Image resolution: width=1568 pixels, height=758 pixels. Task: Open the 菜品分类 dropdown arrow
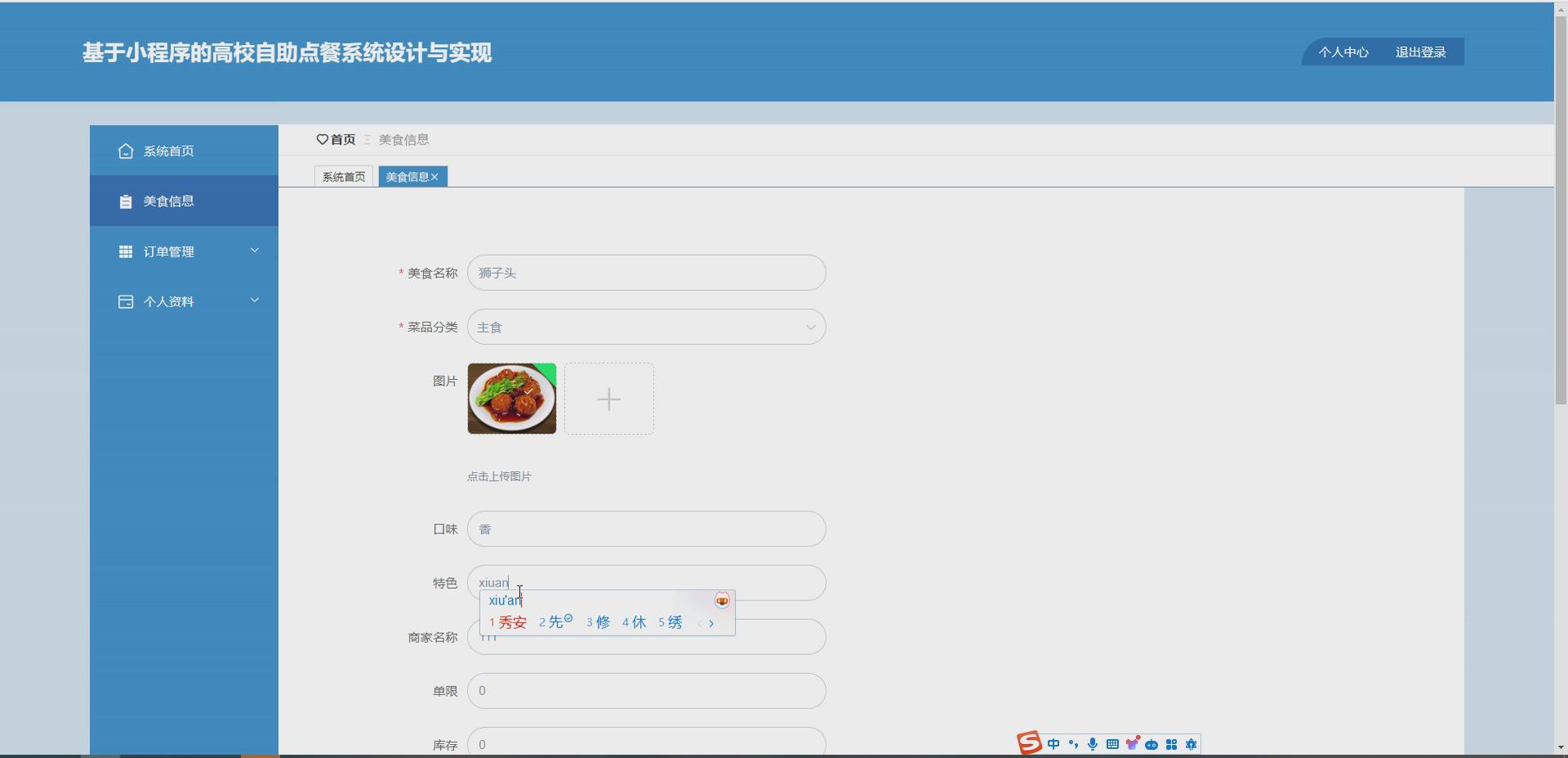(x=811, y=328)
